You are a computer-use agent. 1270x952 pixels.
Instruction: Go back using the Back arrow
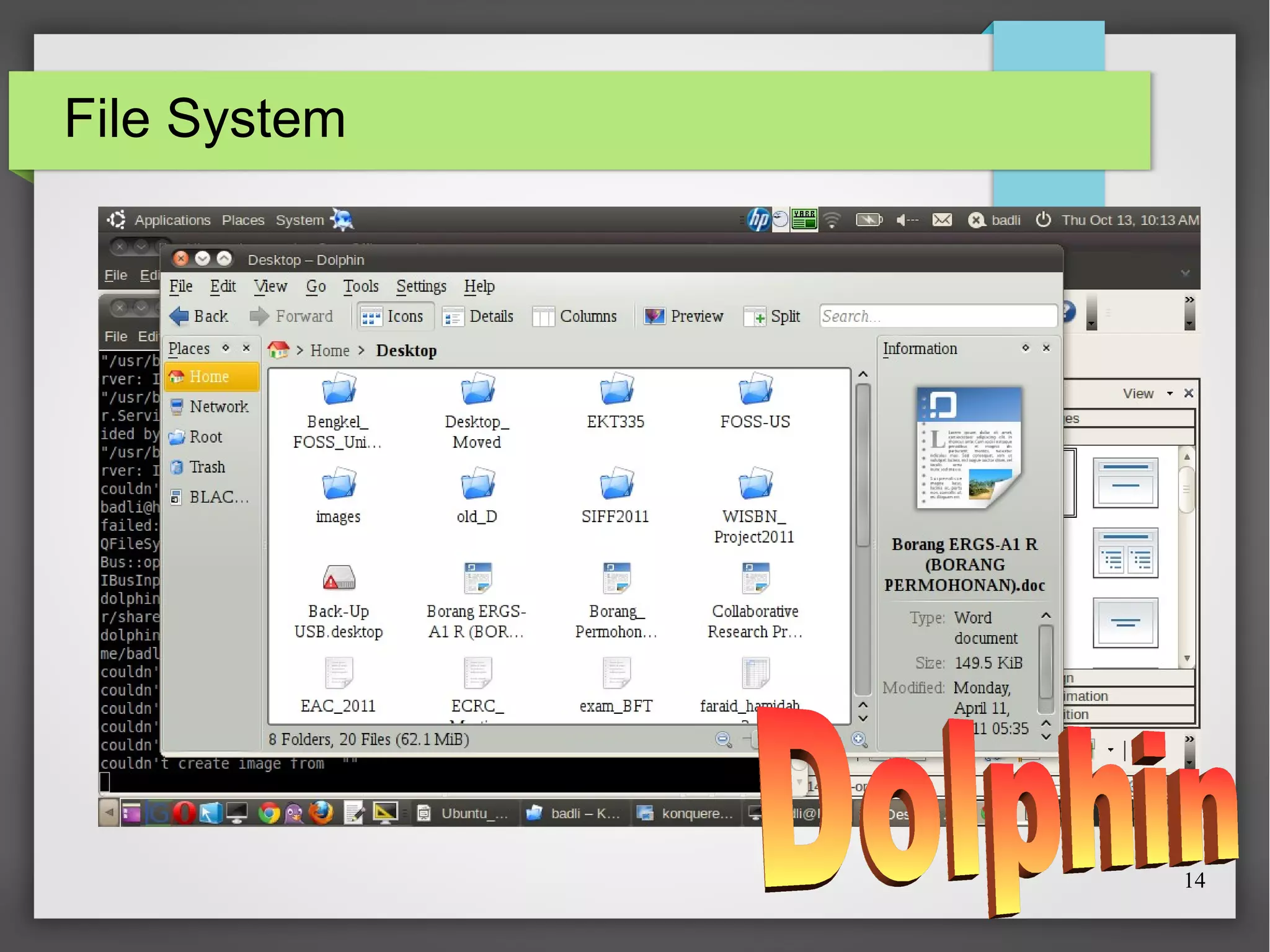pyautogui.click(x=199, y=316)
